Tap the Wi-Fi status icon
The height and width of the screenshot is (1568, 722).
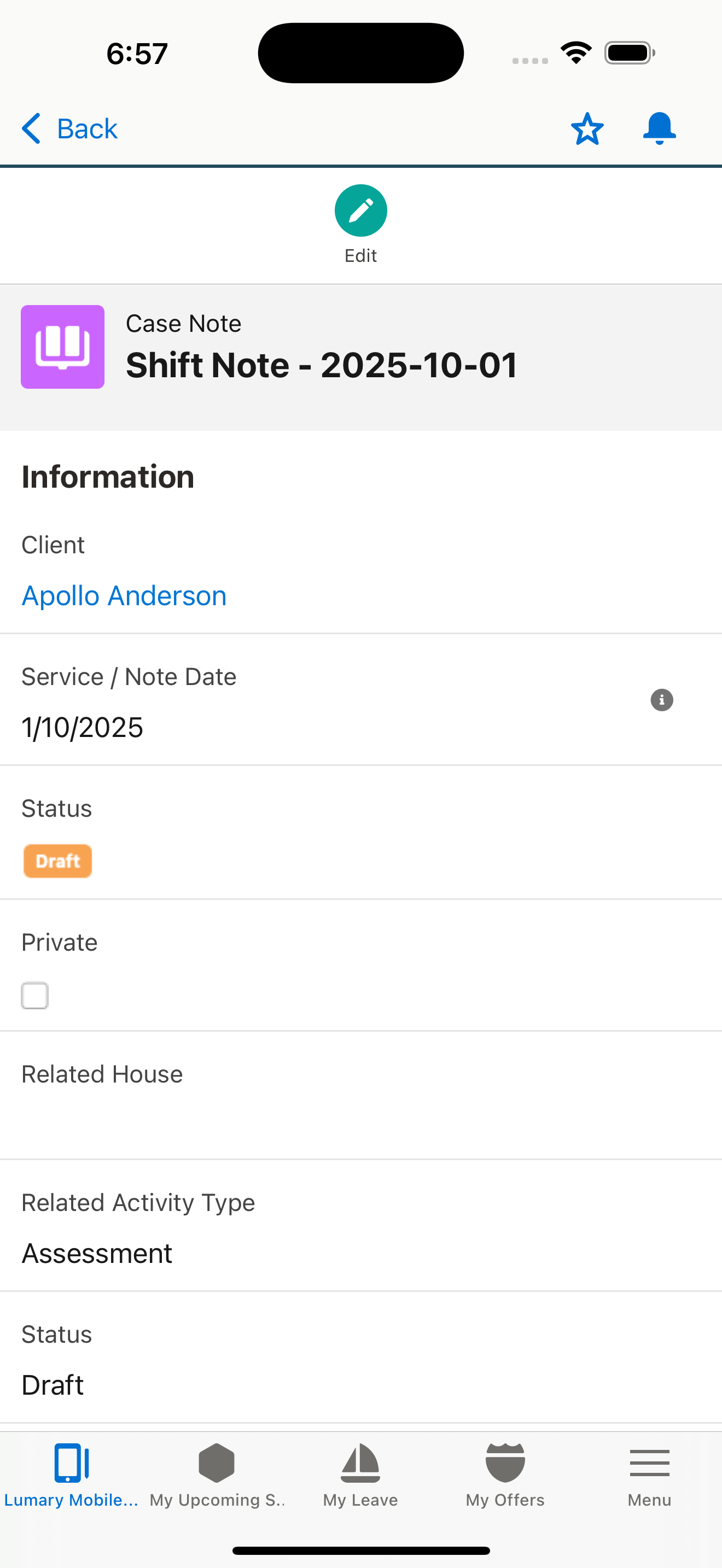click(576, 53)
